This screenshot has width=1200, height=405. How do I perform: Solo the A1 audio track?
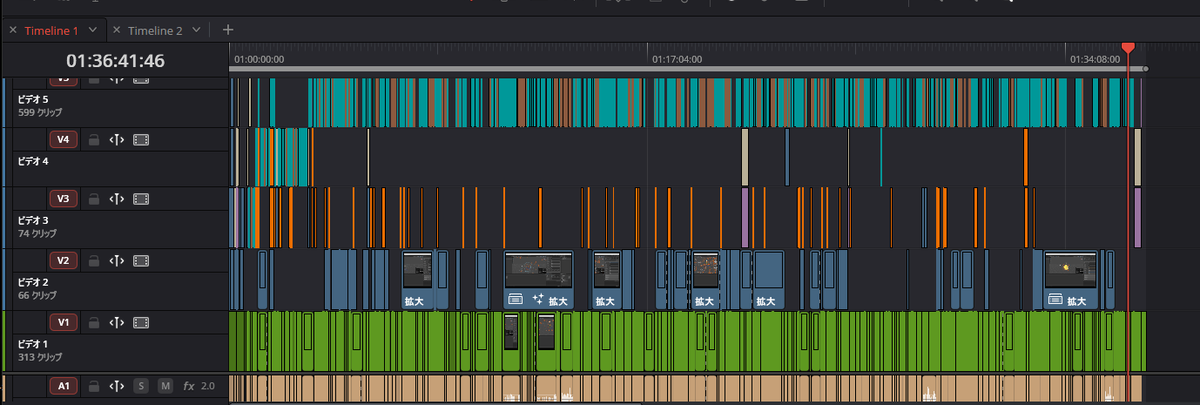(x=141, y=385)
